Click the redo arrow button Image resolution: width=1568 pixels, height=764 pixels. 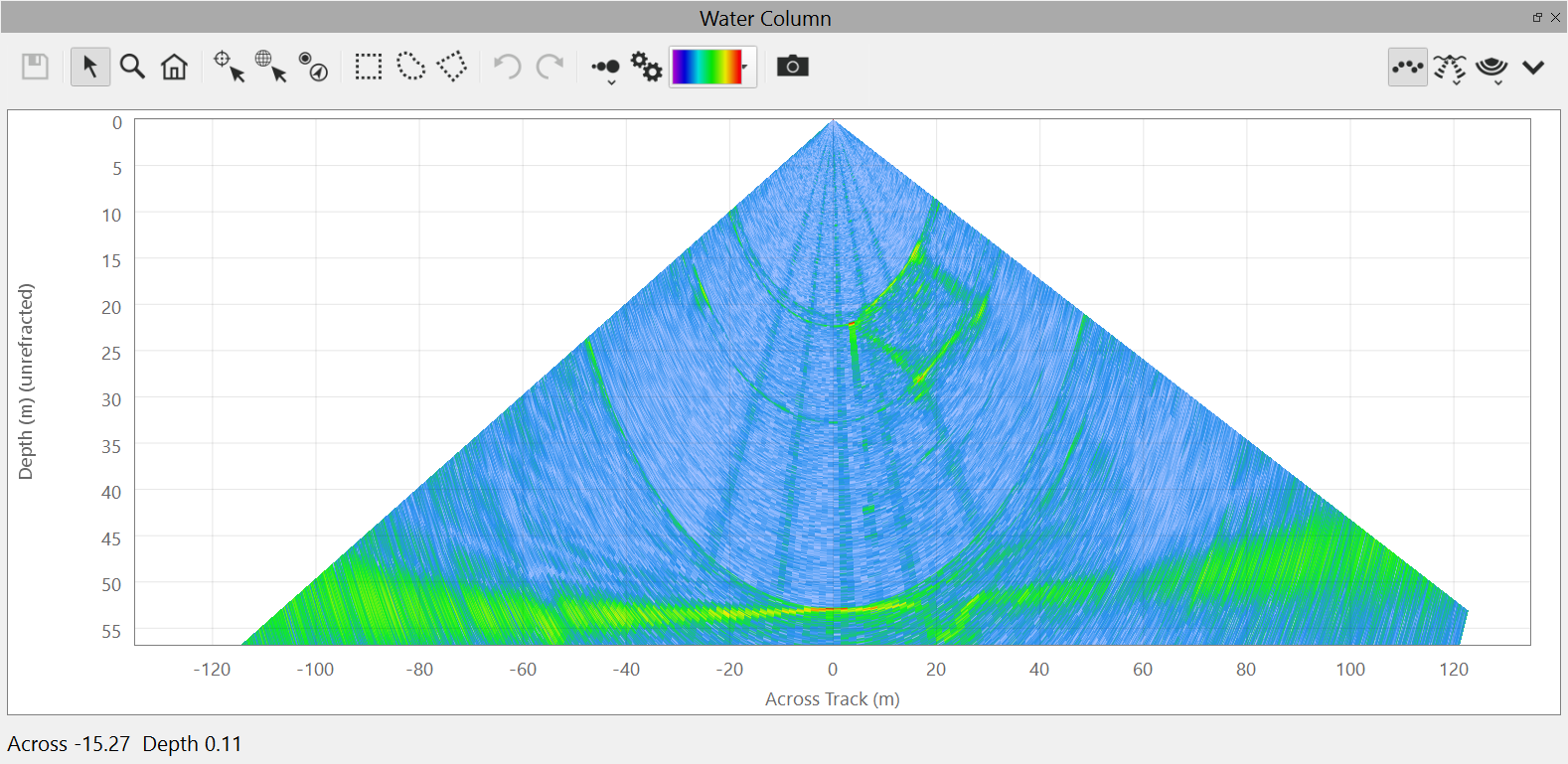pos(549,67)
